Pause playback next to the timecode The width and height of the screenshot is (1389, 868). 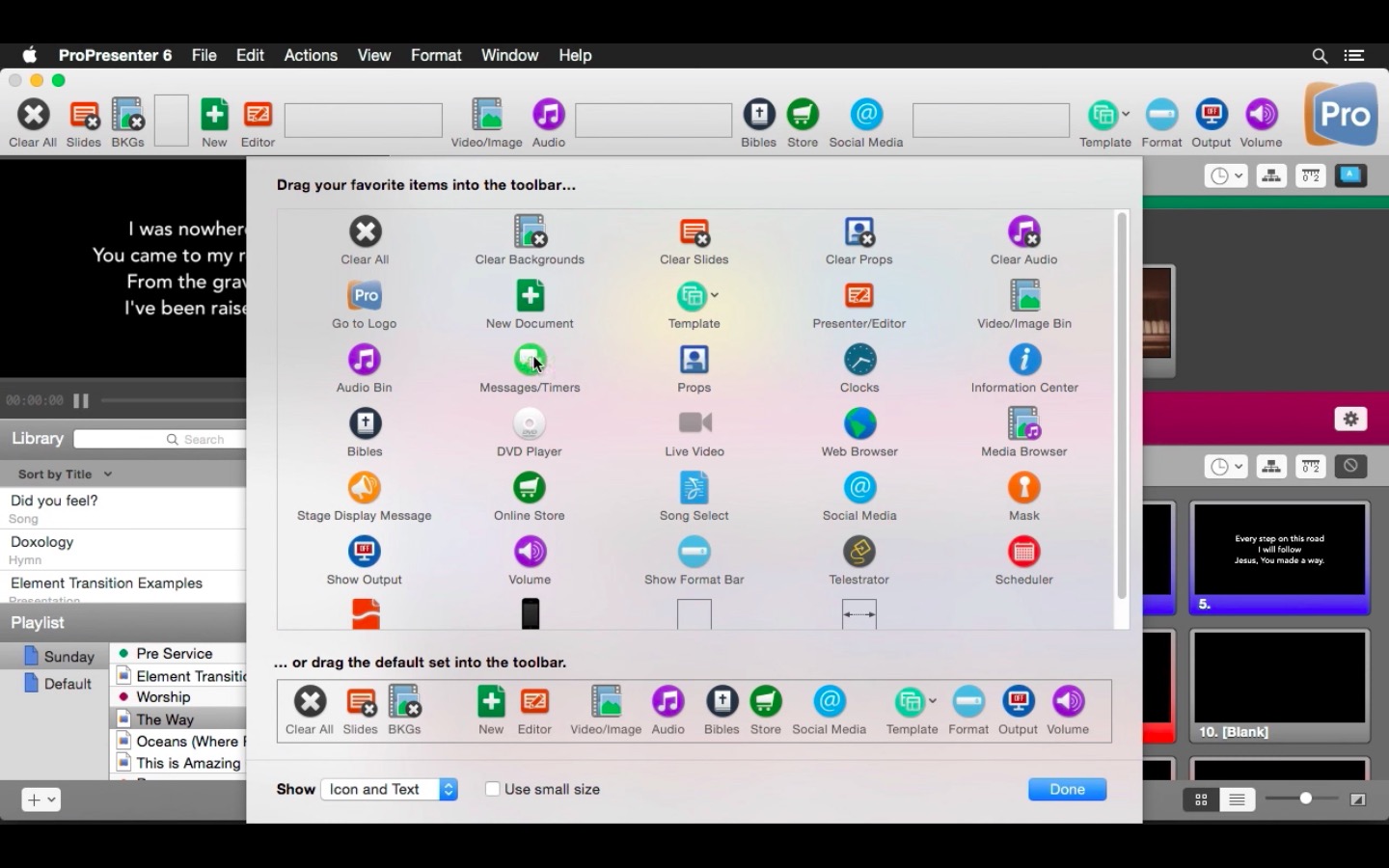click(82, 400)
